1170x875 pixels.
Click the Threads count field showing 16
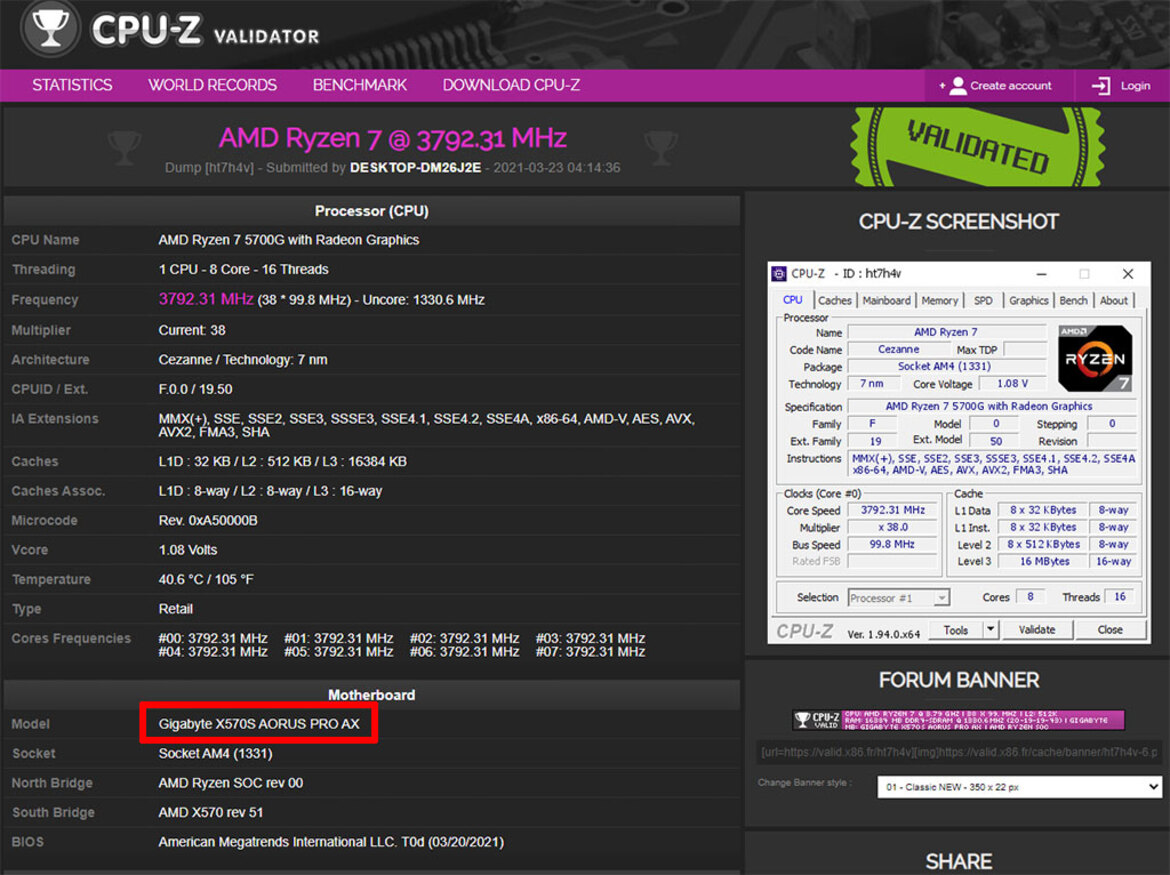pyautogui.click(x=1119, y=597)
